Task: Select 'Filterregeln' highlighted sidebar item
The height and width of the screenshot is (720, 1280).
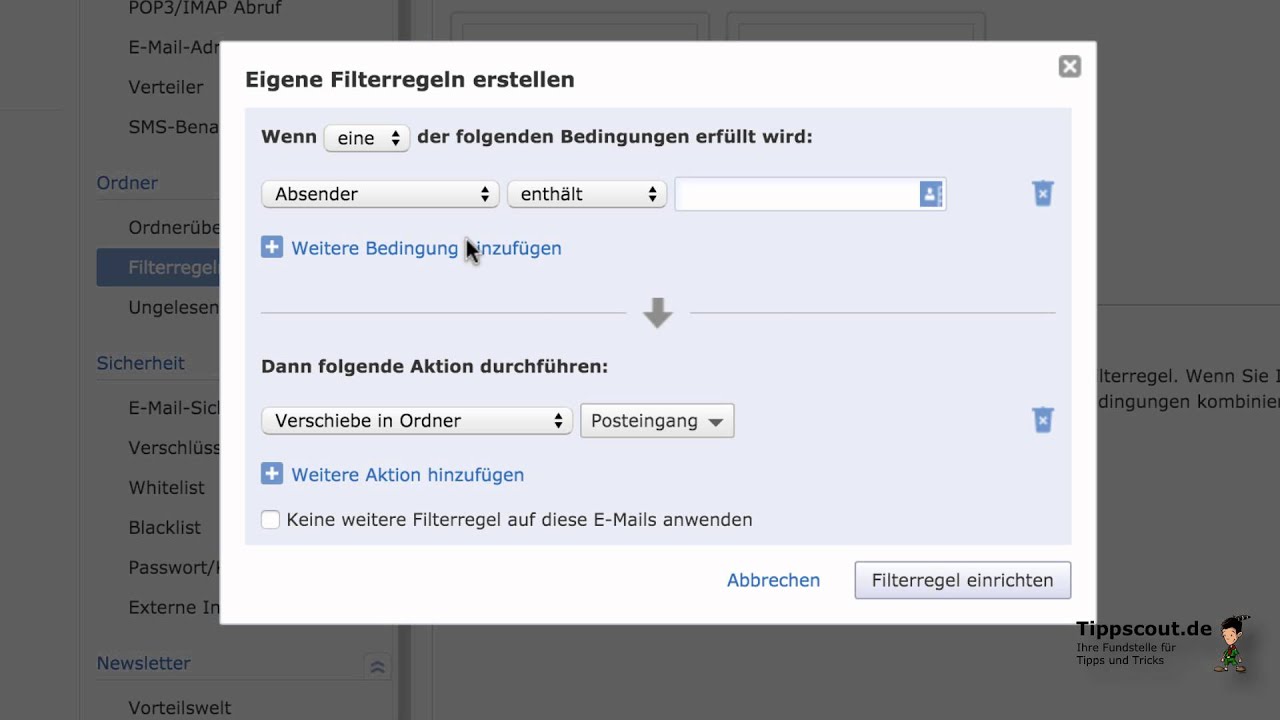Action: [x=158, y=268]
